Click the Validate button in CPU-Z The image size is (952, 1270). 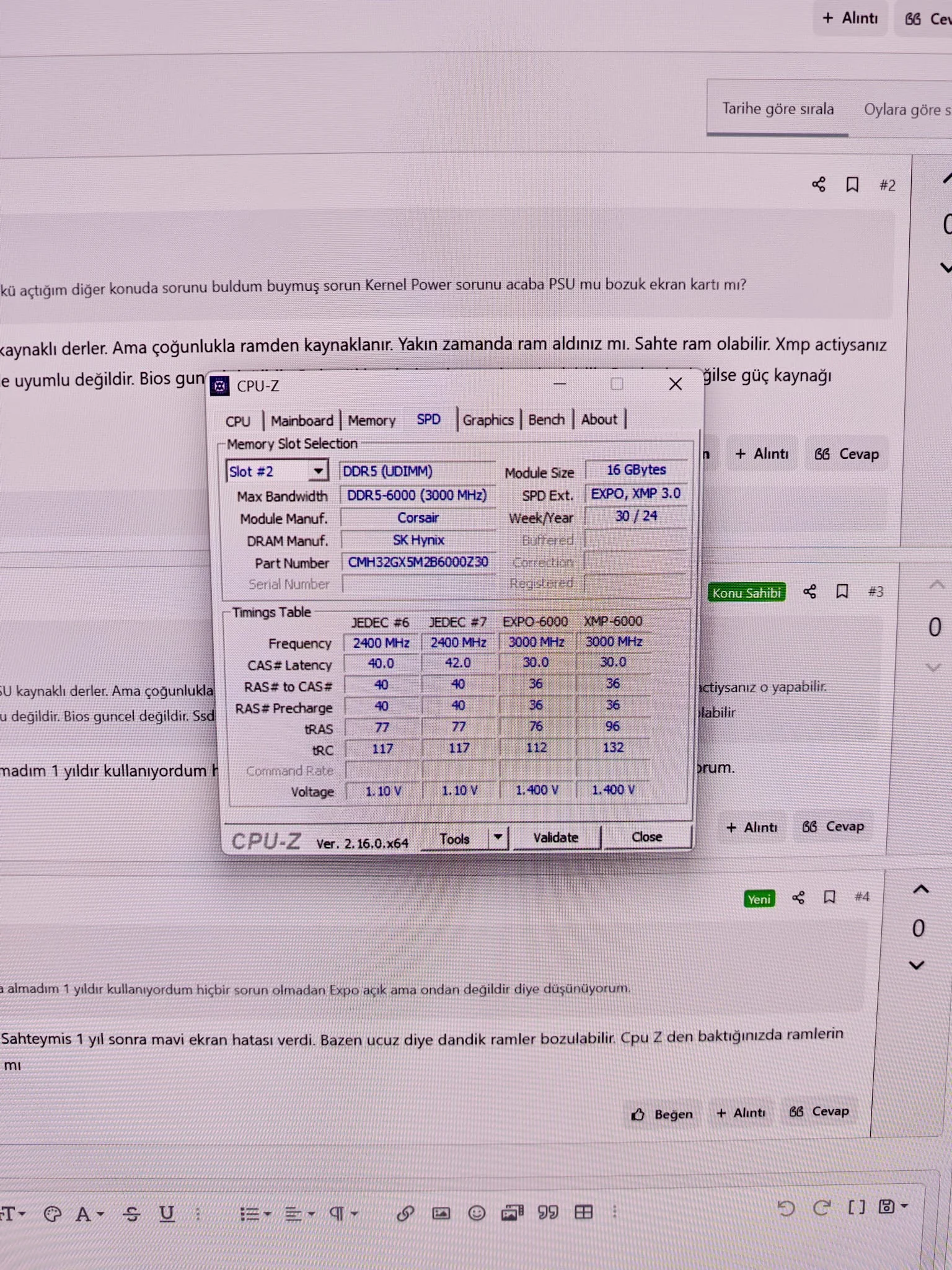pyautogui.click(x=556, y=837)
